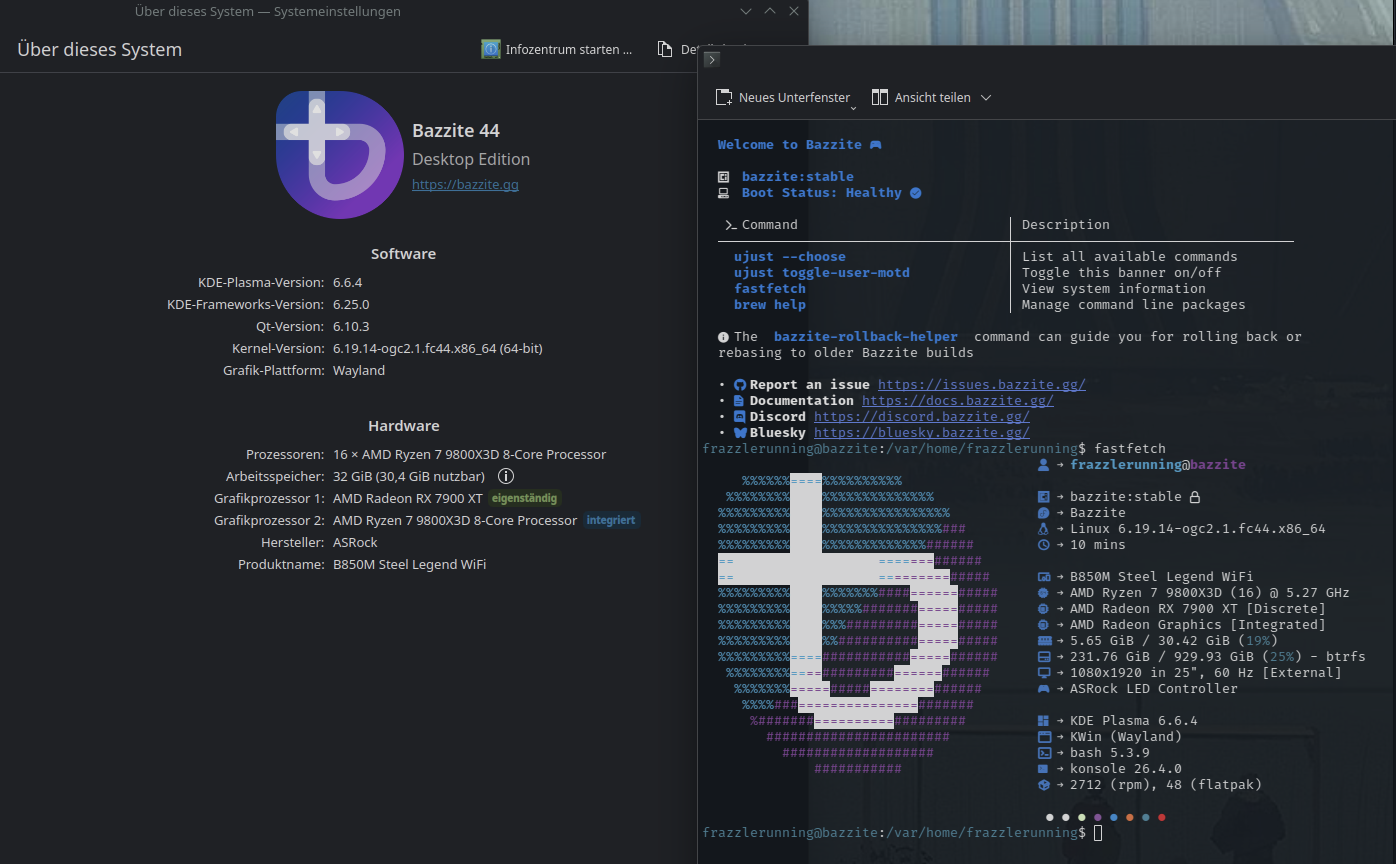1396x864 pixels.
Task: Click the red dot in fastfetch color palette
Action: [1162, 817]
